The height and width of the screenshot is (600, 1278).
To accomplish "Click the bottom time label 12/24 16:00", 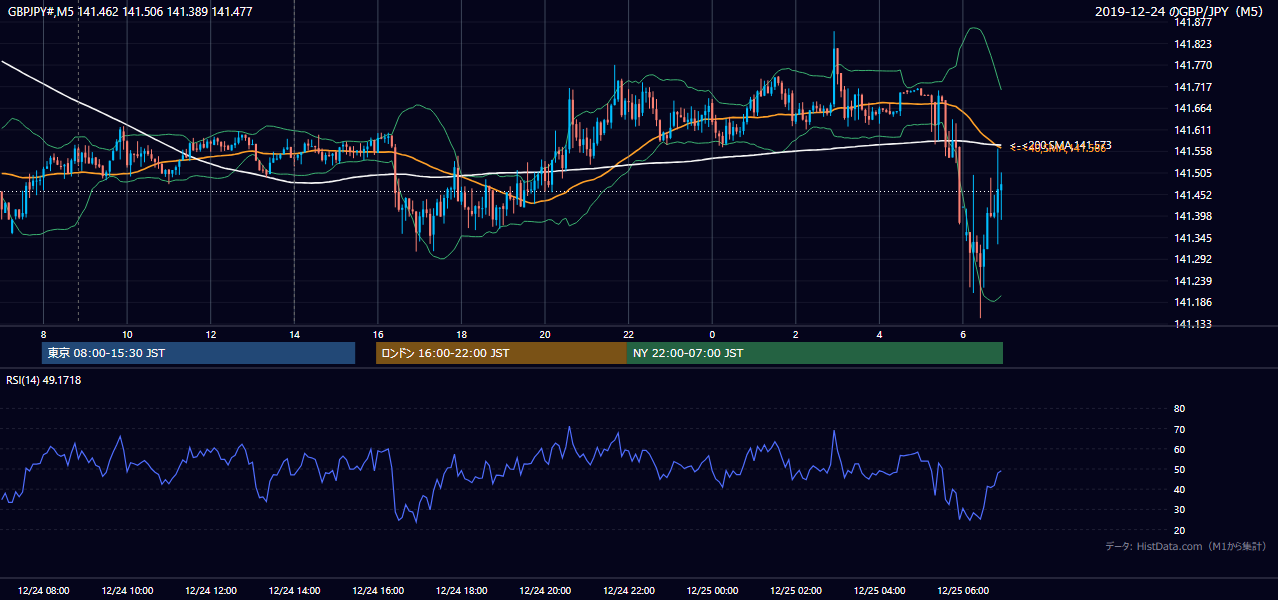I will click(377, 591).
